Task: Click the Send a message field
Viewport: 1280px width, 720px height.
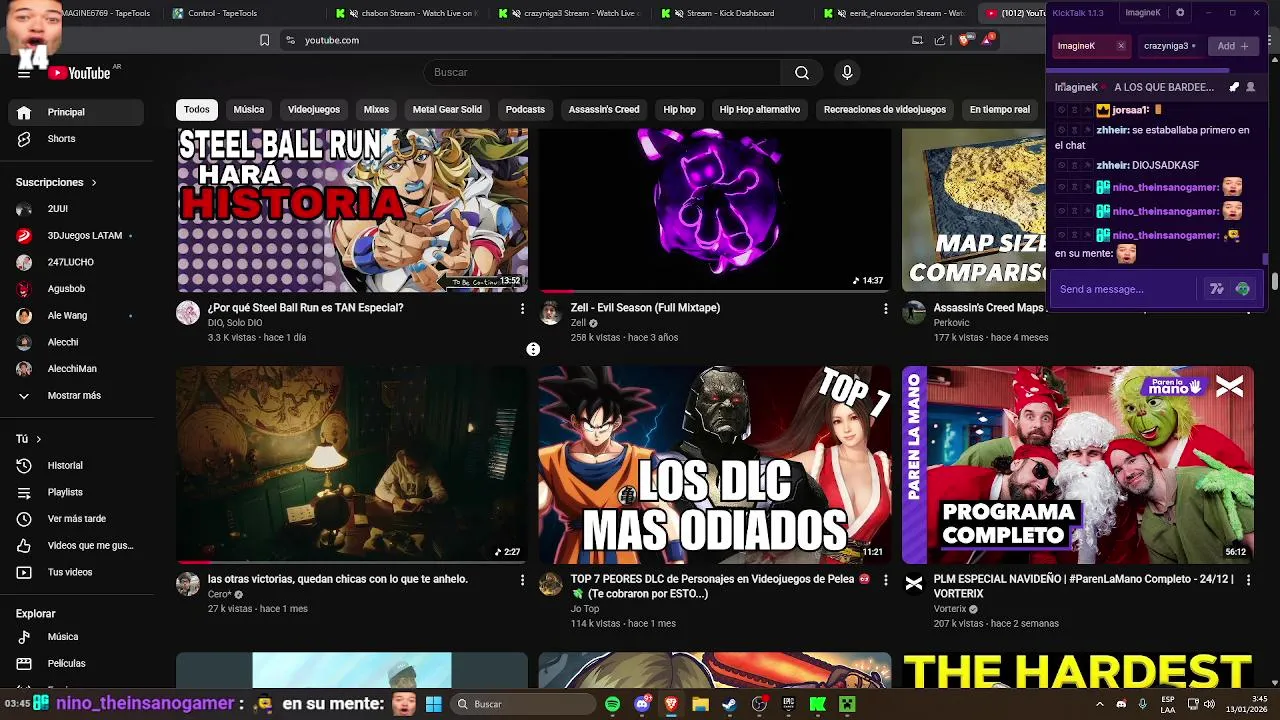Action: pos(1125,289)
